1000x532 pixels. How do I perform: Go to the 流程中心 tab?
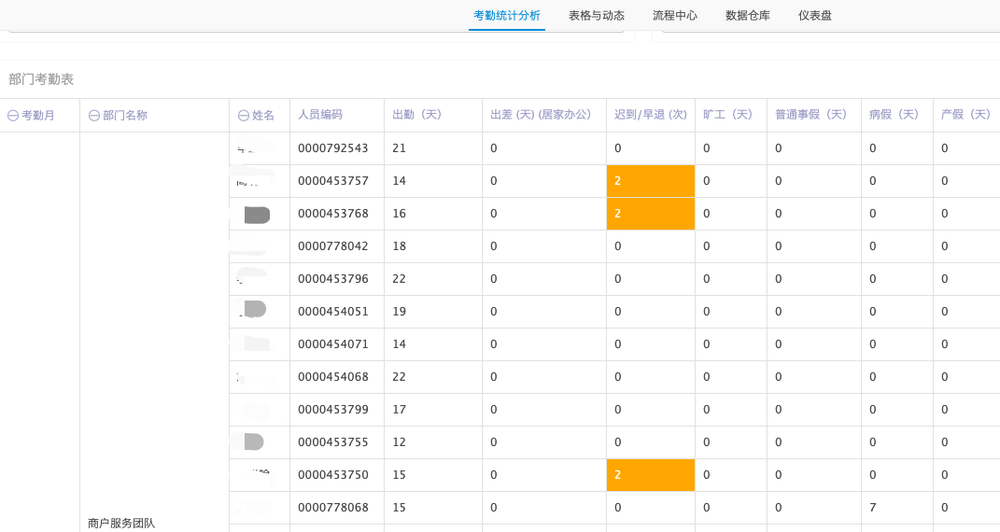[x=675, y=16]
